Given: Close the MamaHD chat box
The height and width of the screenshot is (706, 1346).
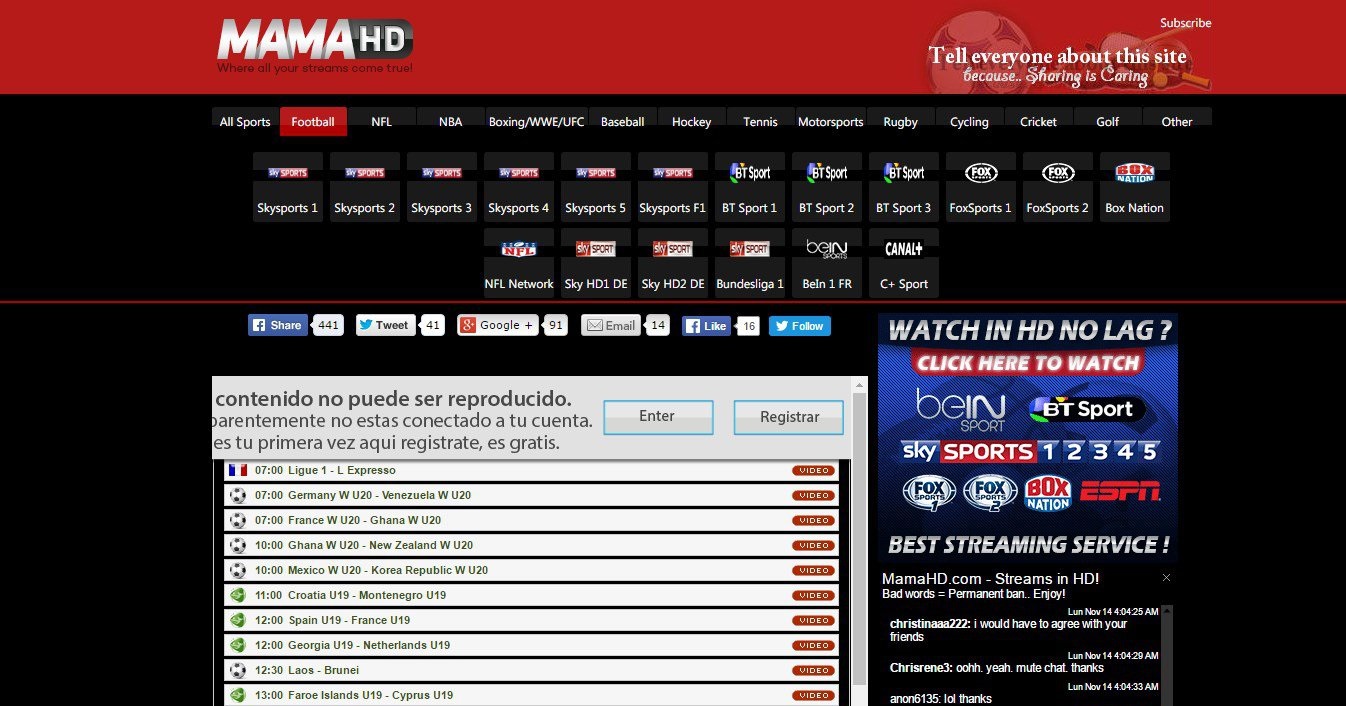Looking at the screenshot, I should point(1166,578).
